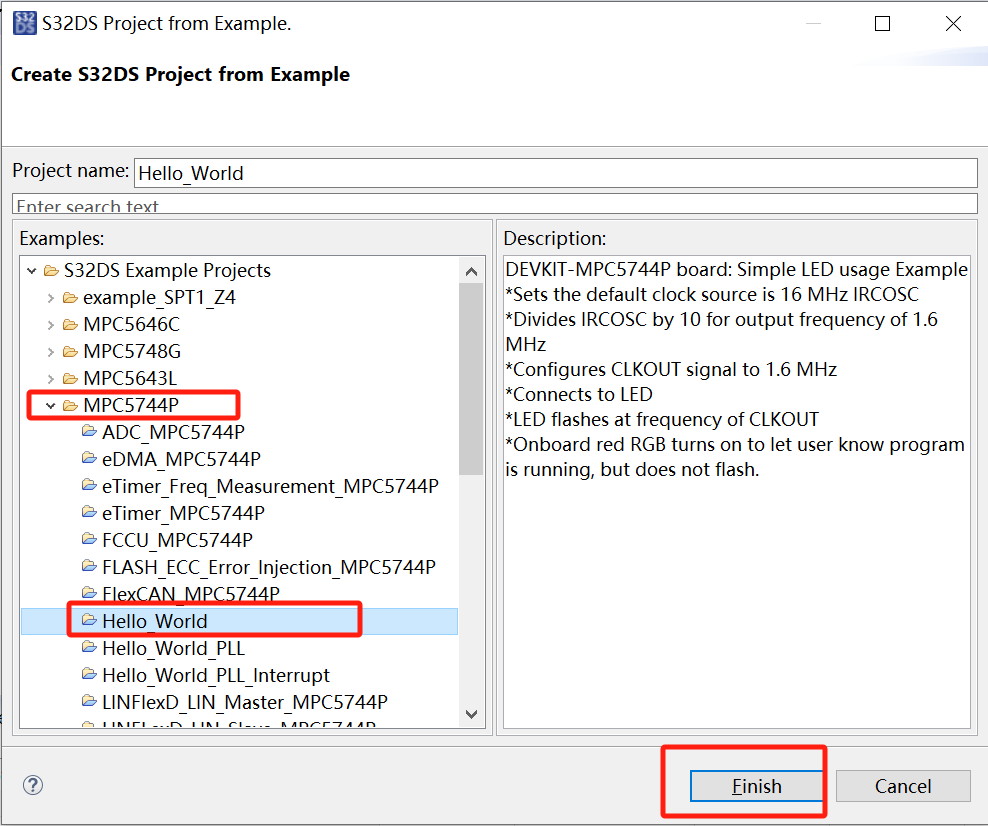Select the eTimer_MPC5744P example
988x826 pixels.
point(183,513)
